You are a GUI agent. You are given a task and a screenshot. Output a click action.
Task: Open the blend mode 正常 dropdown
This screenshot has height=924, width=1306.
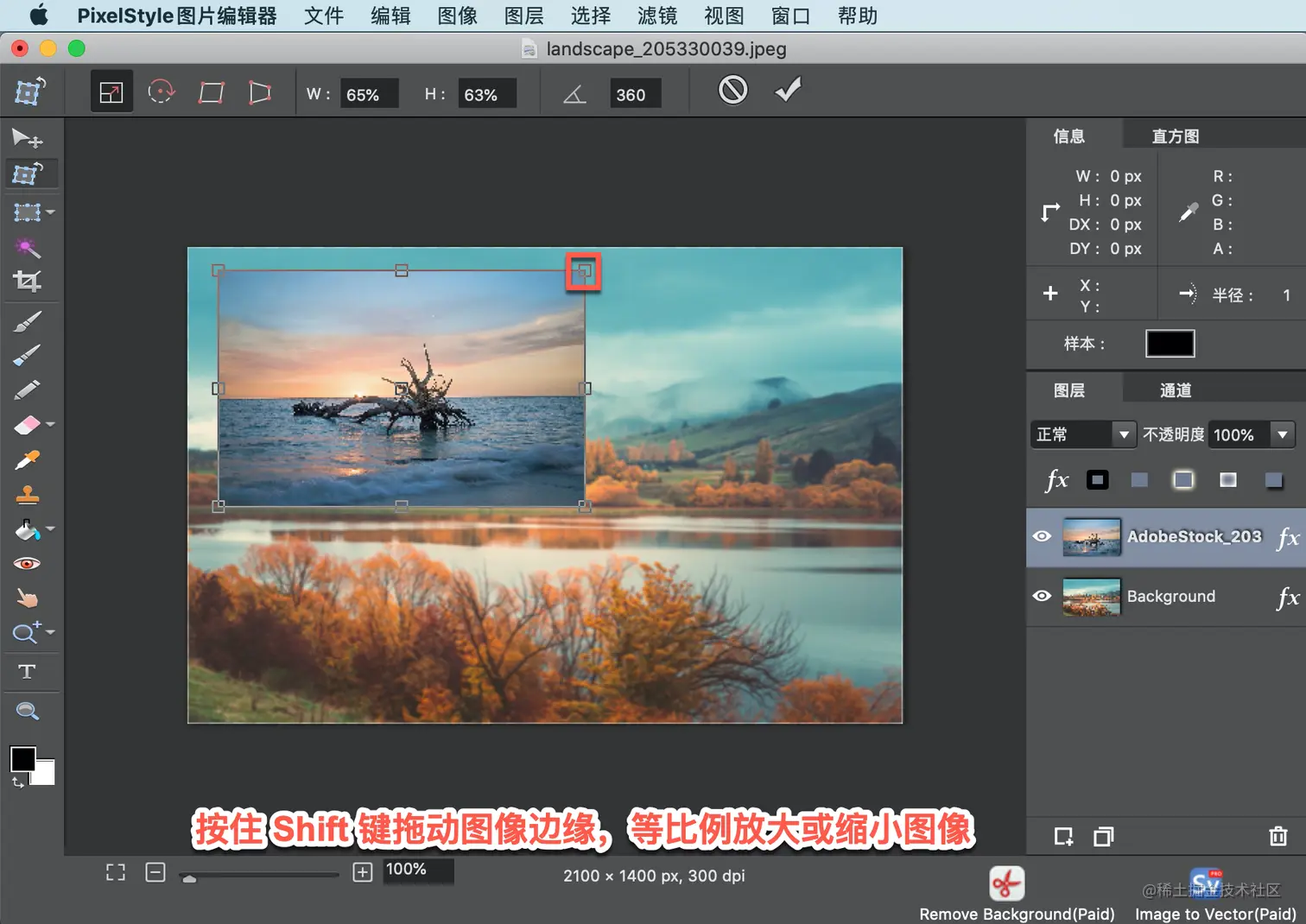coord(1082,434)
